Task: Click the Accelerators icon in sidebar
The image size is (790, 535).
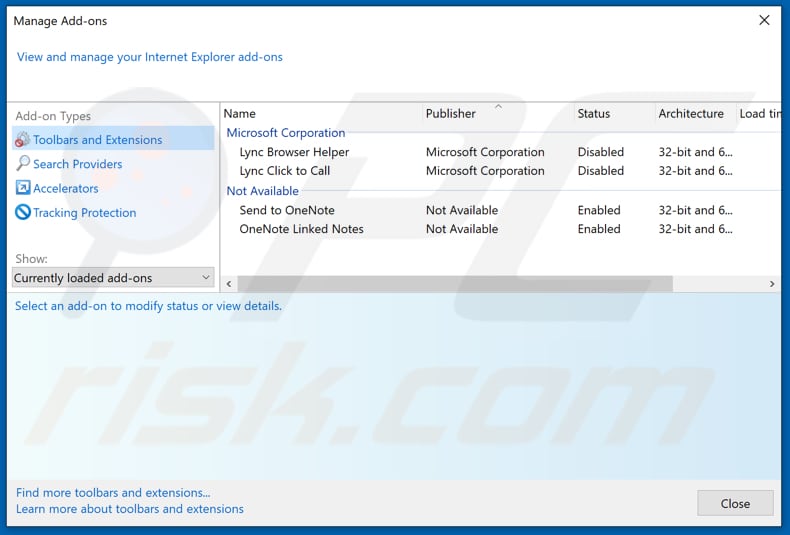Action: pyautogui.click(x=22, y=188)
